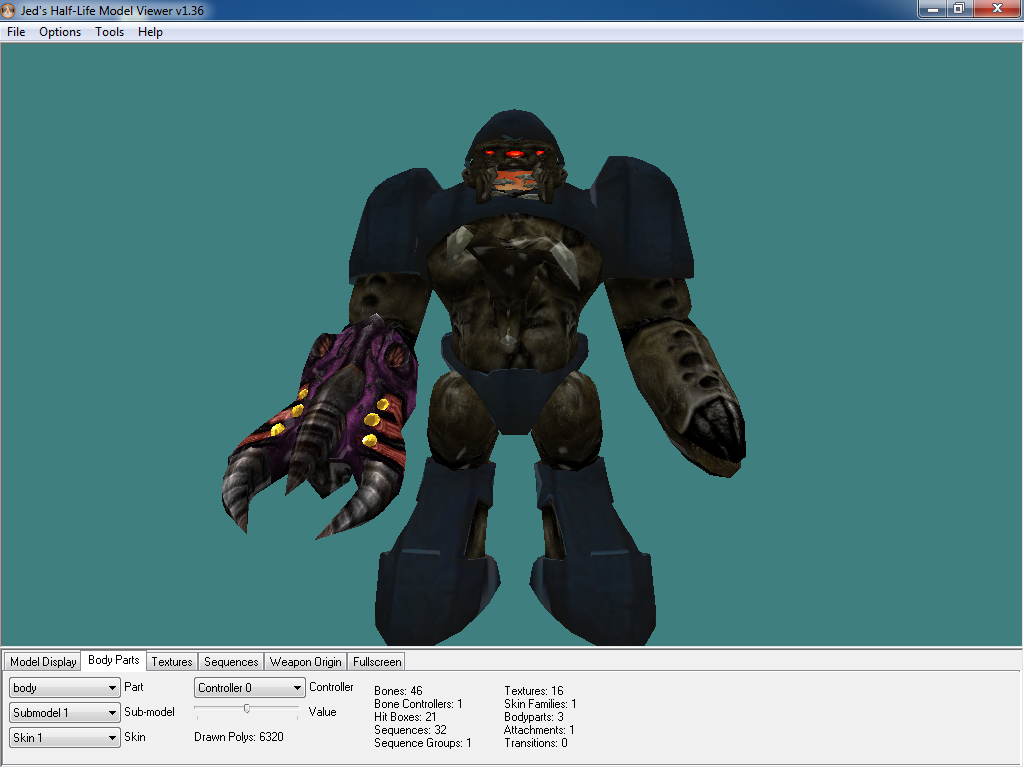
Task: Close the Model Viewer window
Action: [x=997, y=9]
